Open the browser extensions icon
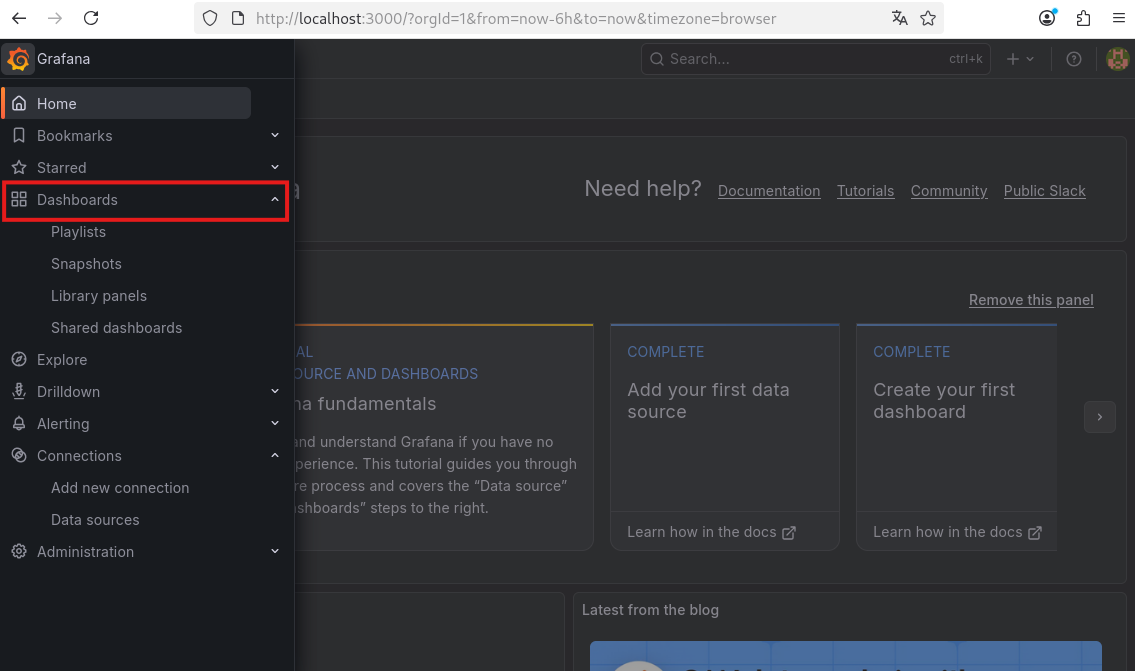Image resolution: width=1135 pixels, height=671 pixels. [1083, 18]
